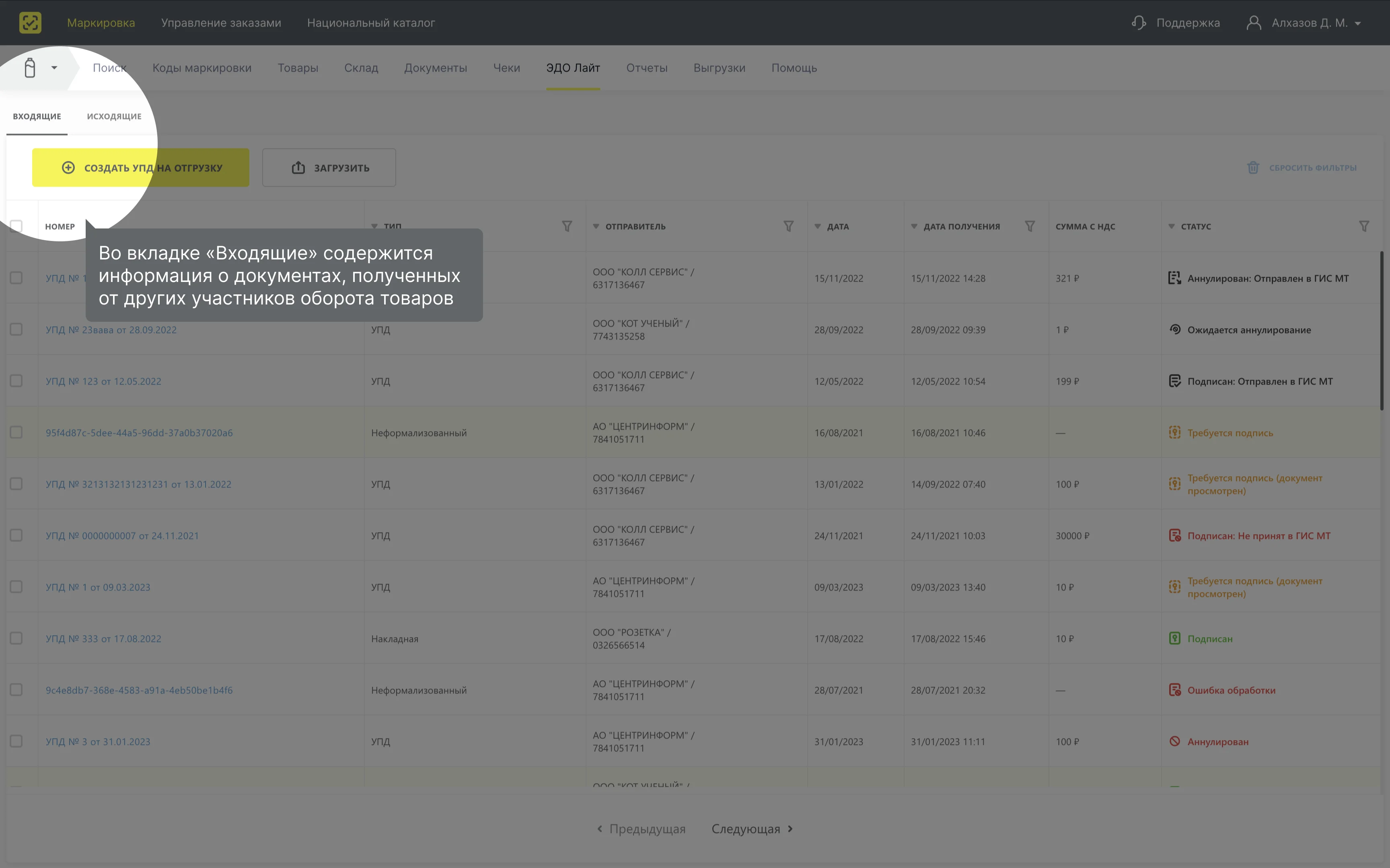Tick the checkbox for УПД № 1 от 09.03.2023 row
This screenshot has width=1390, height=868.
[x=16, y=587]
